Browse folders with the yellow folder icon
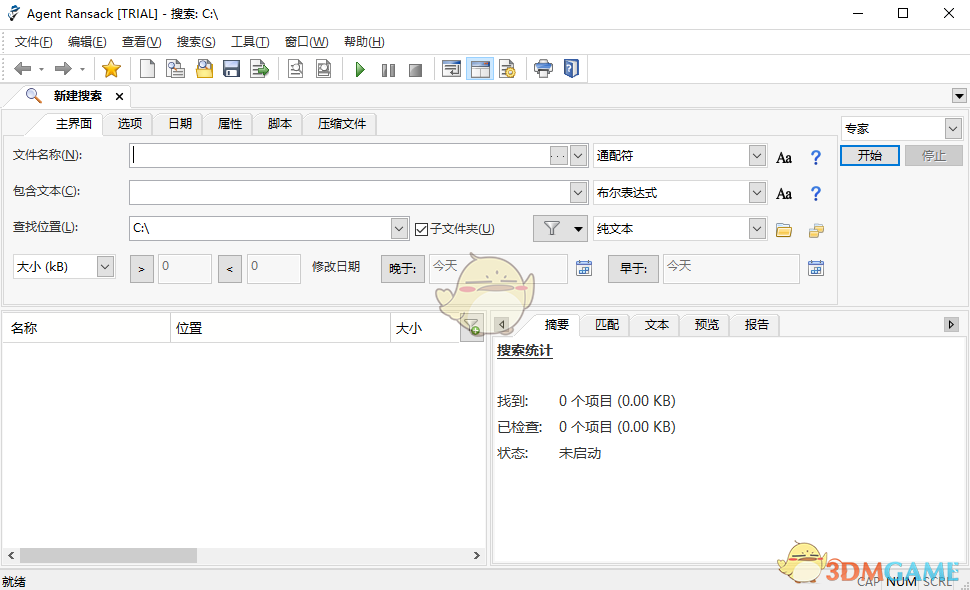 click(x=786, y=228)
